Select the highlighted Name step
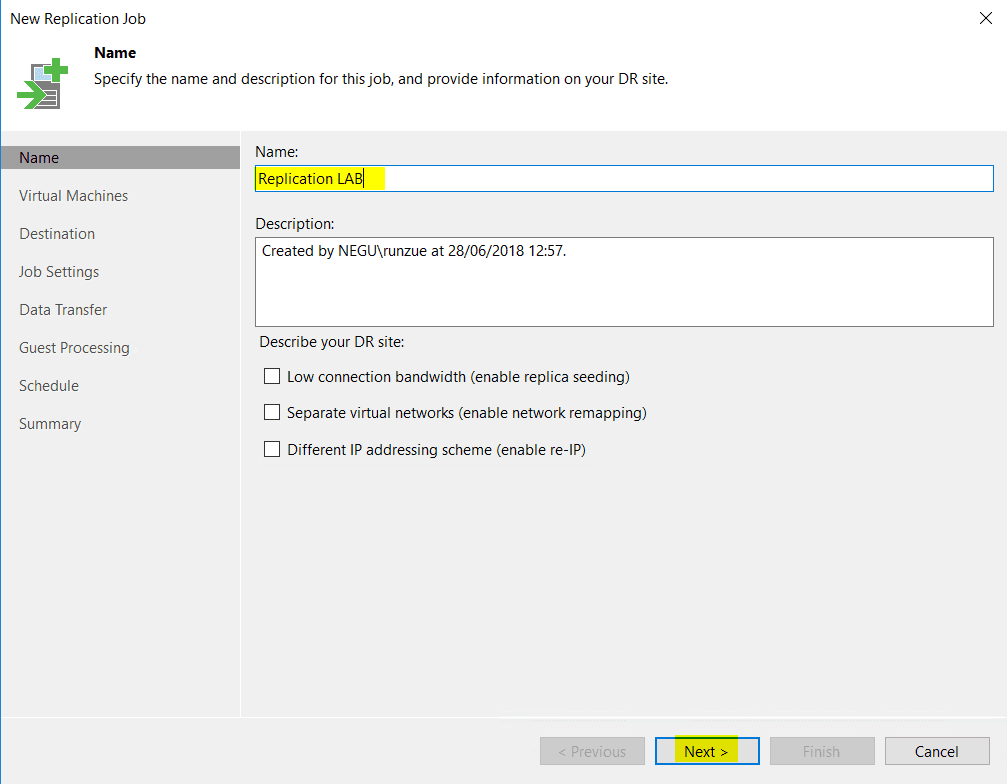This screenshot has width=1007, height=784. click(x=38, y=157)
